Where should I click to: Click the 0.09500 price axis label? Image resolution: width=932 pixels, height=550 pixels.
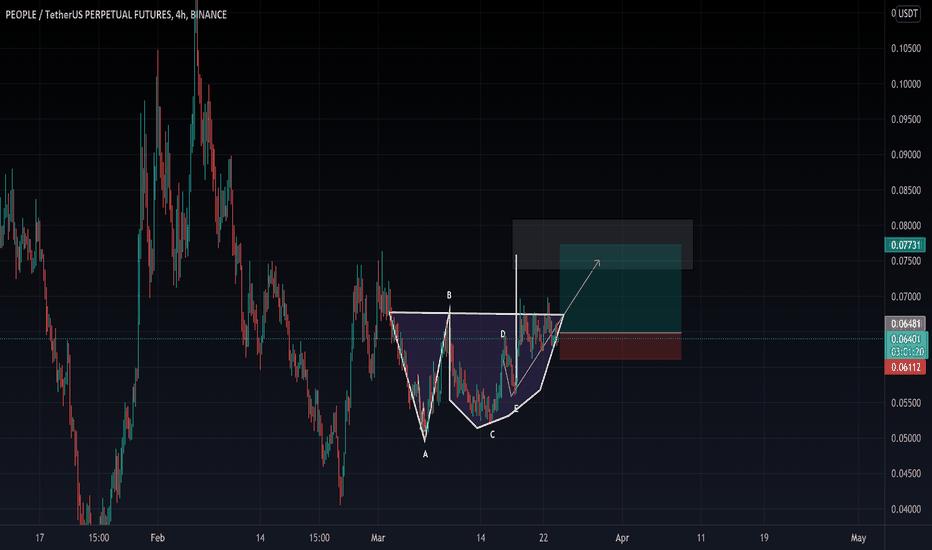coord(906,120)
